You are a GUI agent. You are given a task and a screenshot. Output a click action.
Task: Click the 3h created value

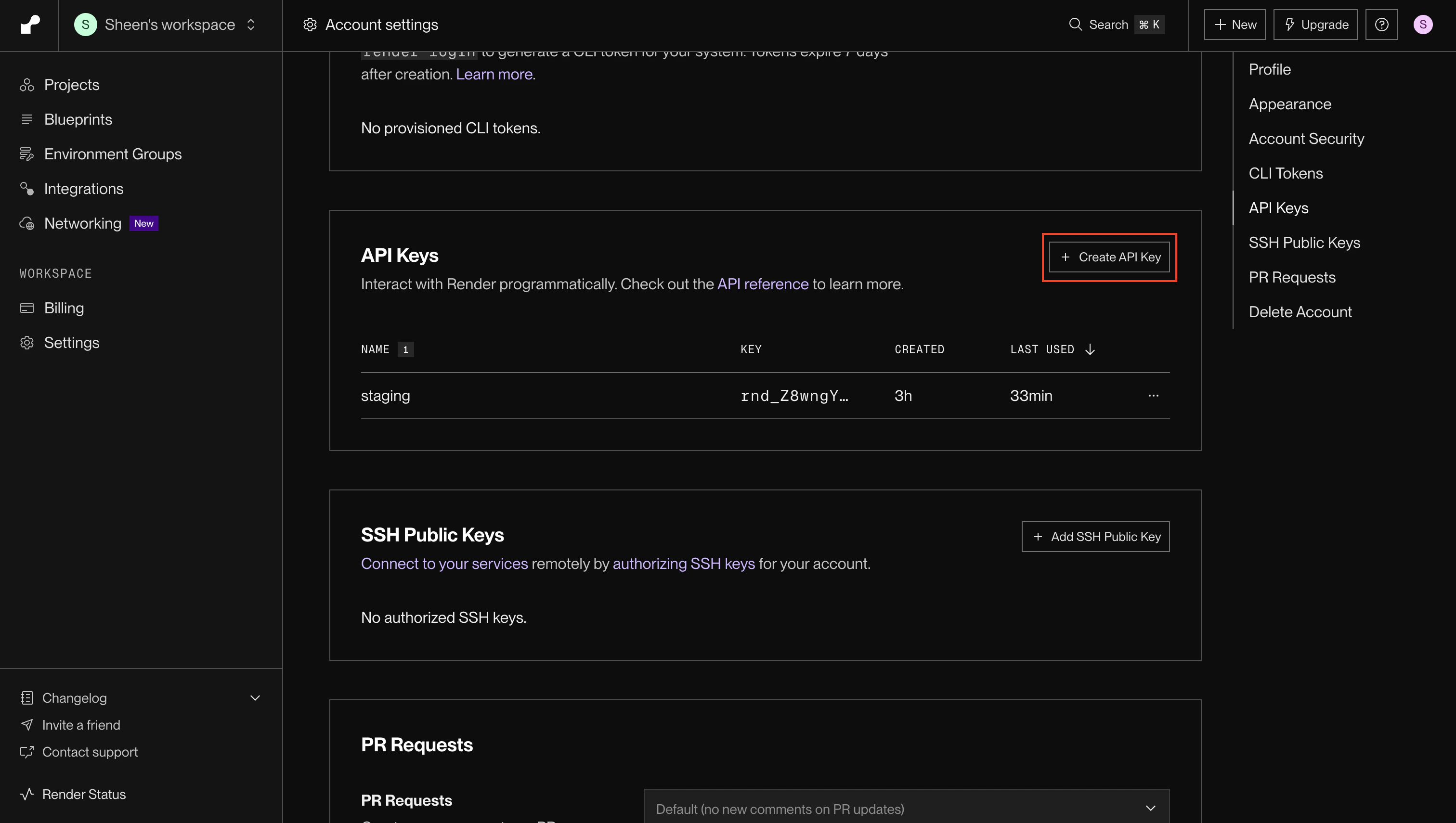(903, 396)
